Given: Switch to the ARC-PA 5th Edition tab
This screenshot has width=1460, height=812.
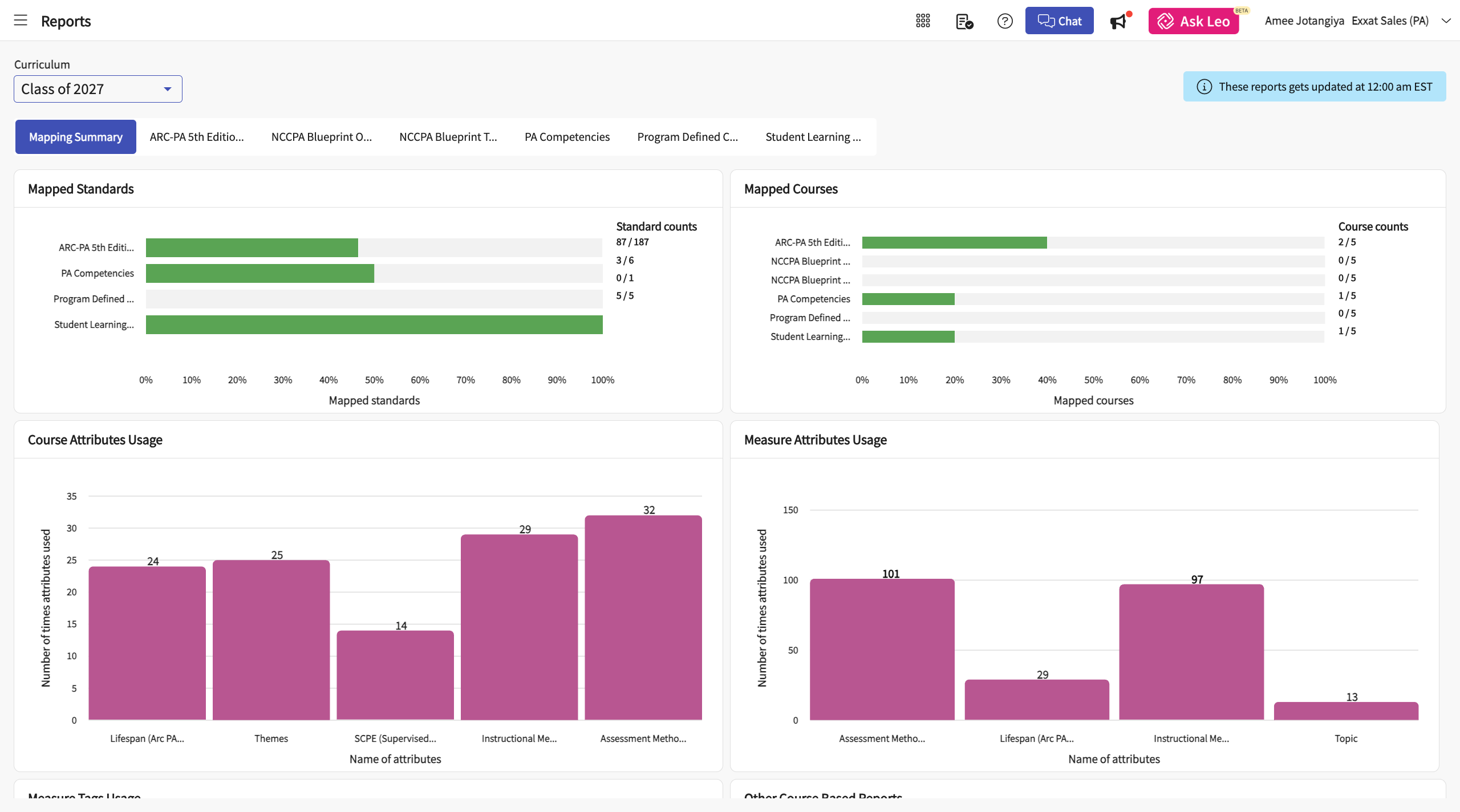Looking at the screenshot, I should click(196, 137).
